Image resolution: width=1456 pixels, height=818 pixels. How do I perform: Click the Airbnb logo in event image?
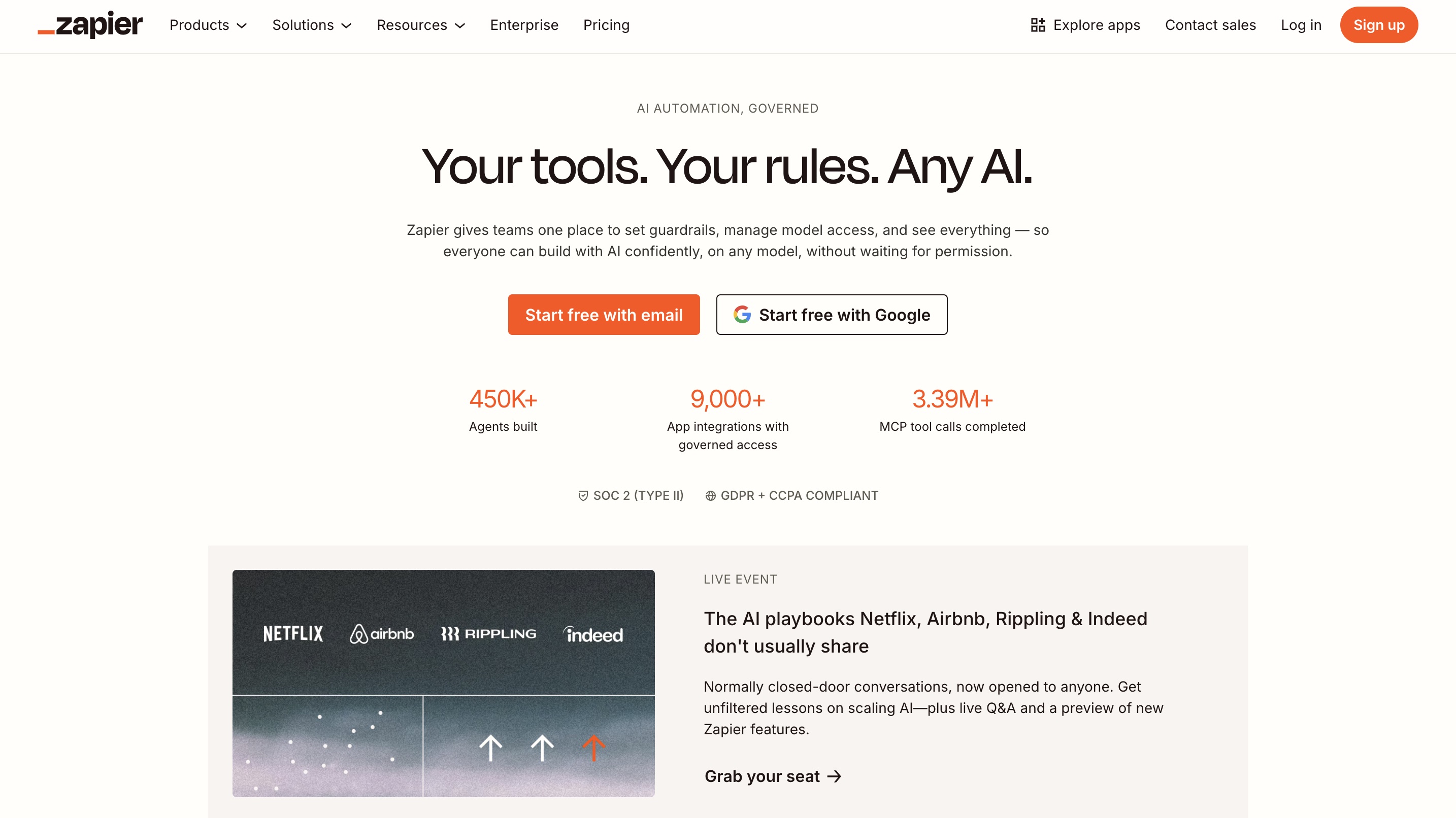click(382, 634)
